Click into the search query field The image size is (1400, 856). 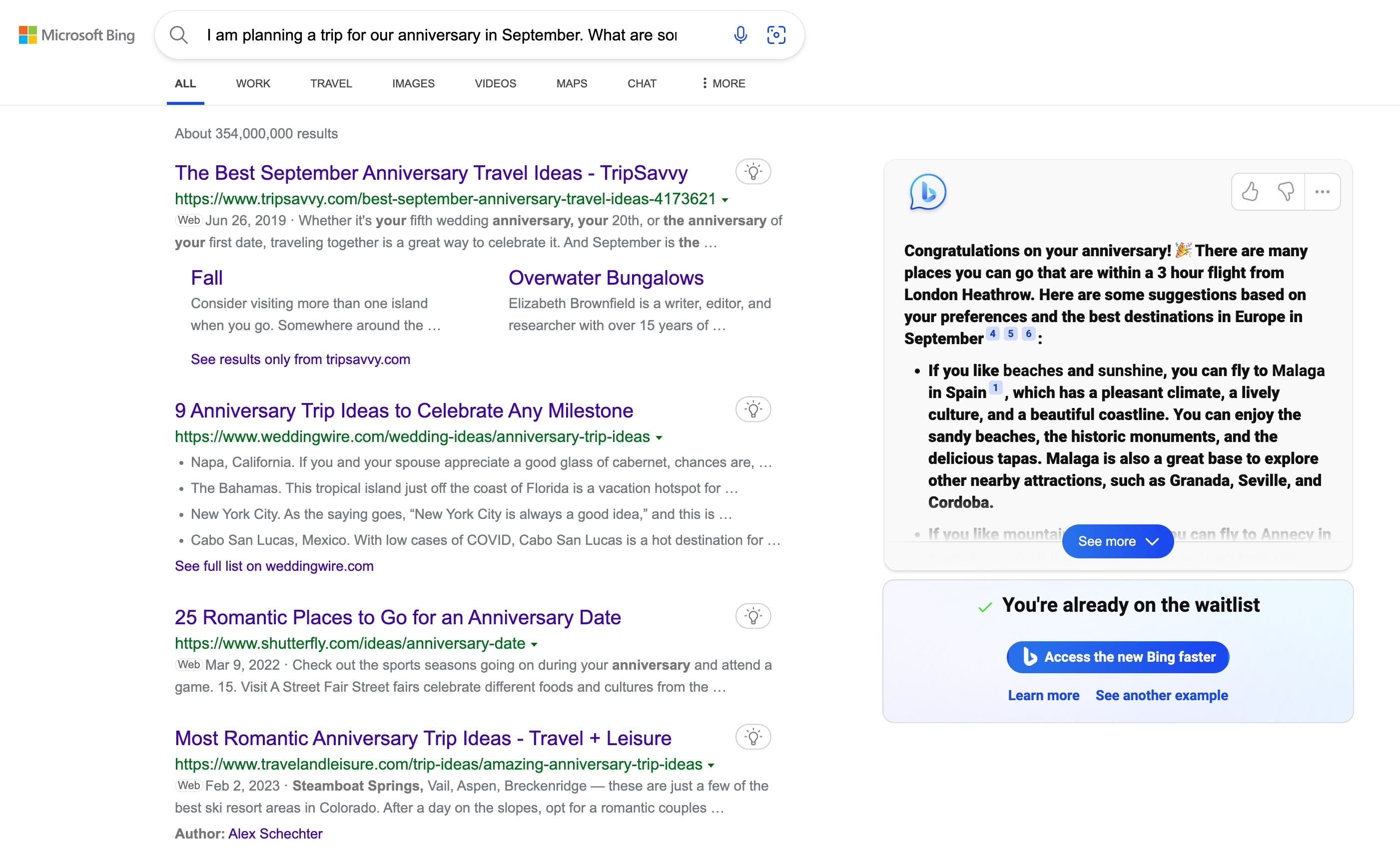click(442, 35)
